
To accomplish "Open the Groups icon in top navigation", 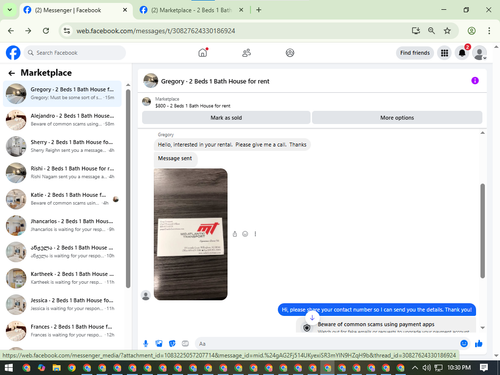I will click(290, 53).
